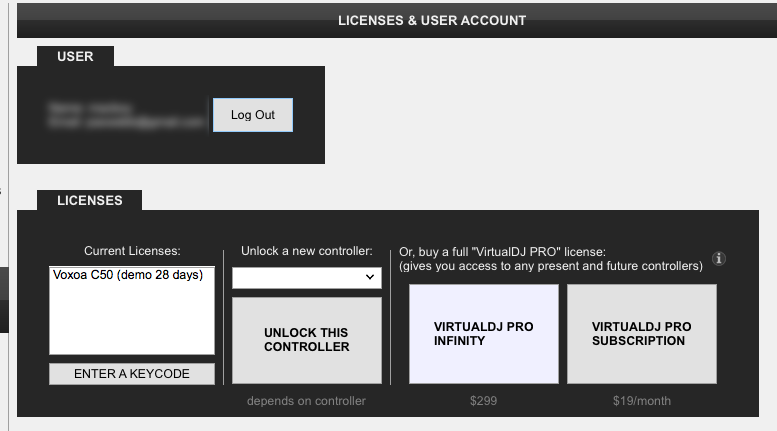Click ENTER A KEYCODE button
The width and height of the screenshot is (777, 431).
(x=132, y=374)
